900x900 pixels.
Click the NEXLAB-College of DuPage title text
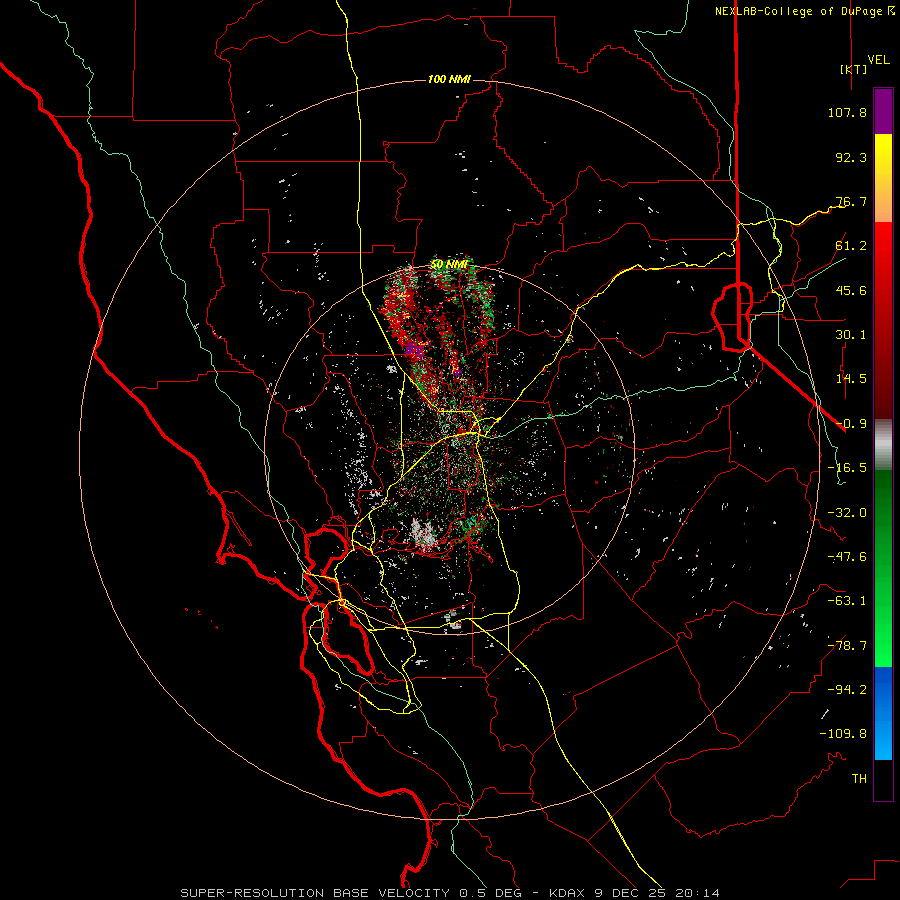(799, 11)
